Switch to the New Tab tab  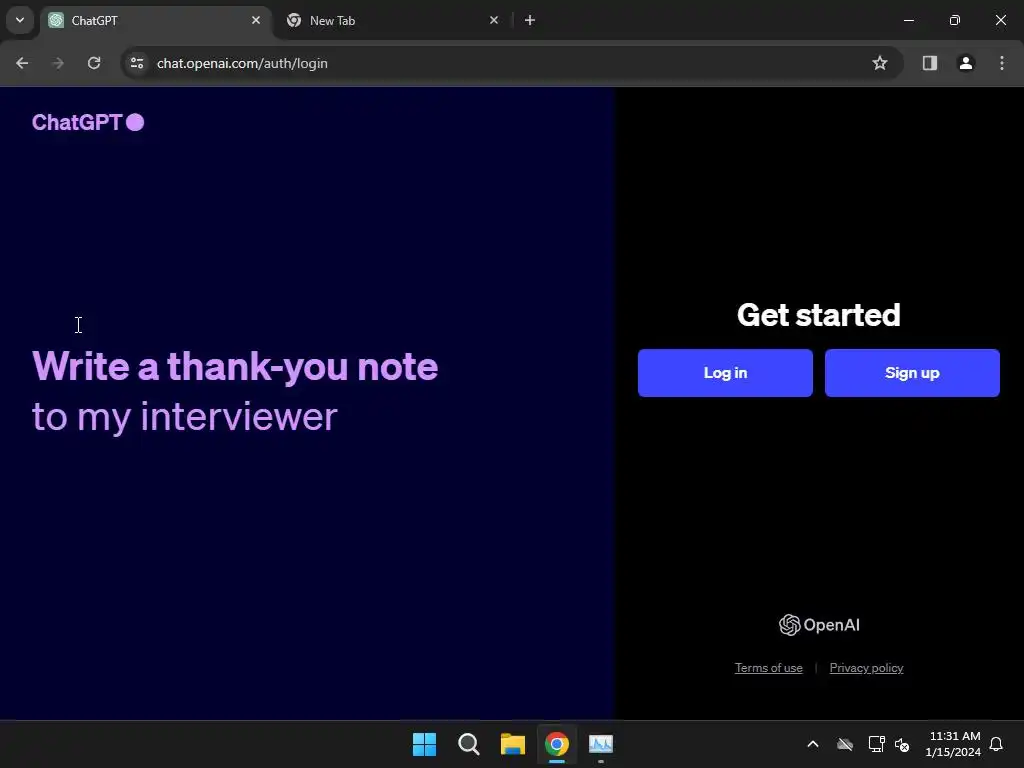point(392,20)
